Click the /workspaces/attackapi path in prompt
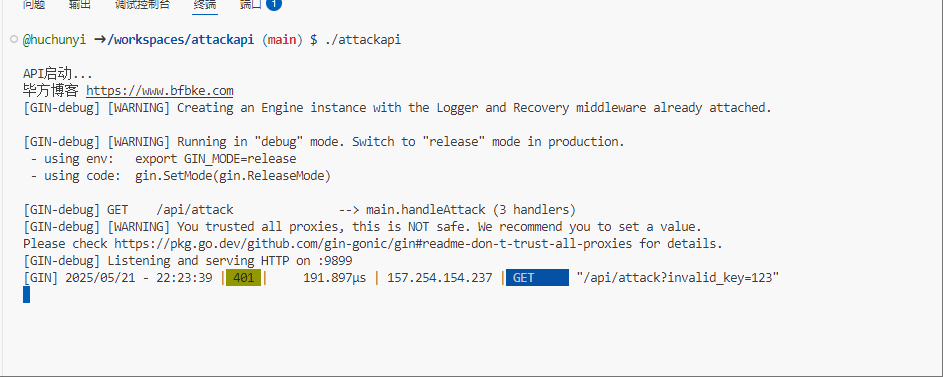 (x=180, y=40)
